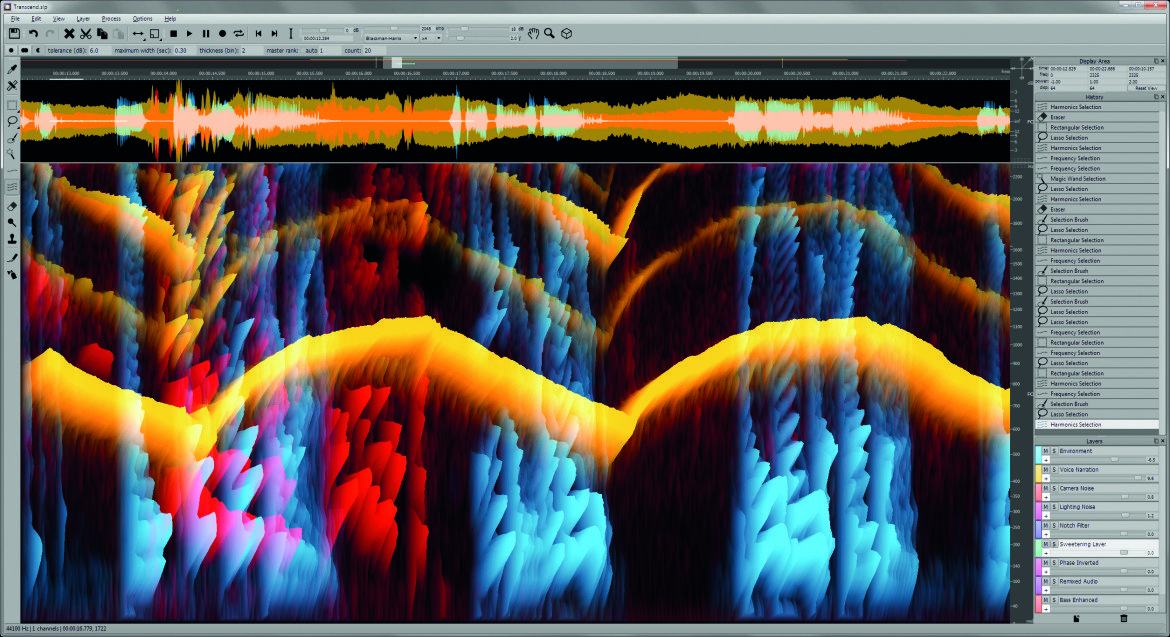The width and height of the screenshot is (1170, 637).
Task: Open the View menu
Action: (x=58, y=19)
